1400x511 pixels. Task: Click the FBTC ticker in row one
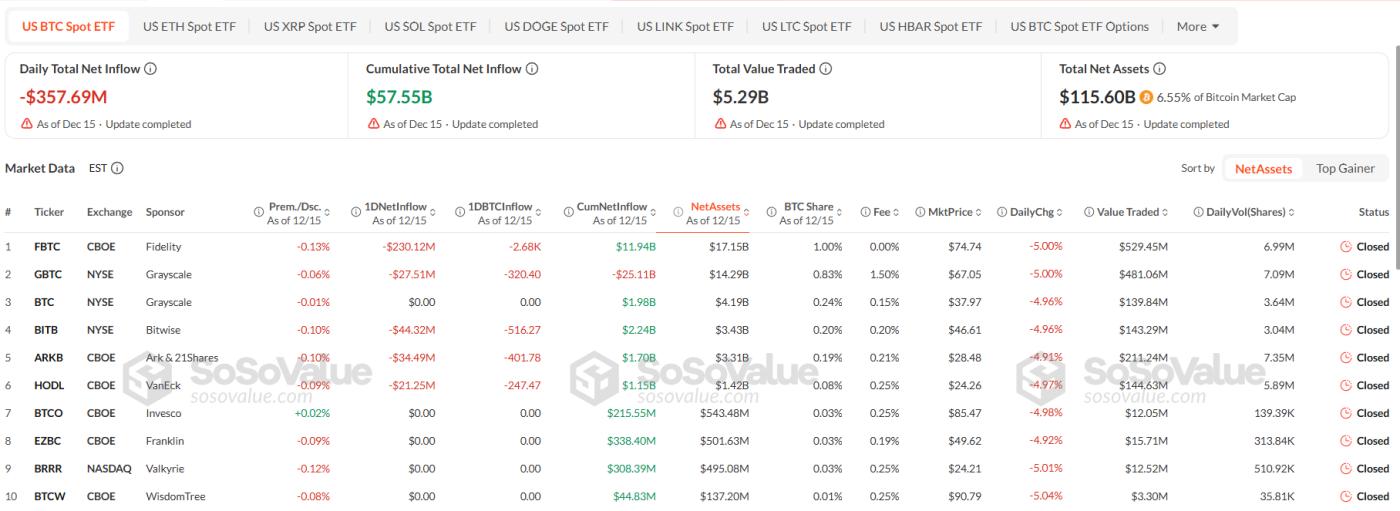tap(47, 246)
